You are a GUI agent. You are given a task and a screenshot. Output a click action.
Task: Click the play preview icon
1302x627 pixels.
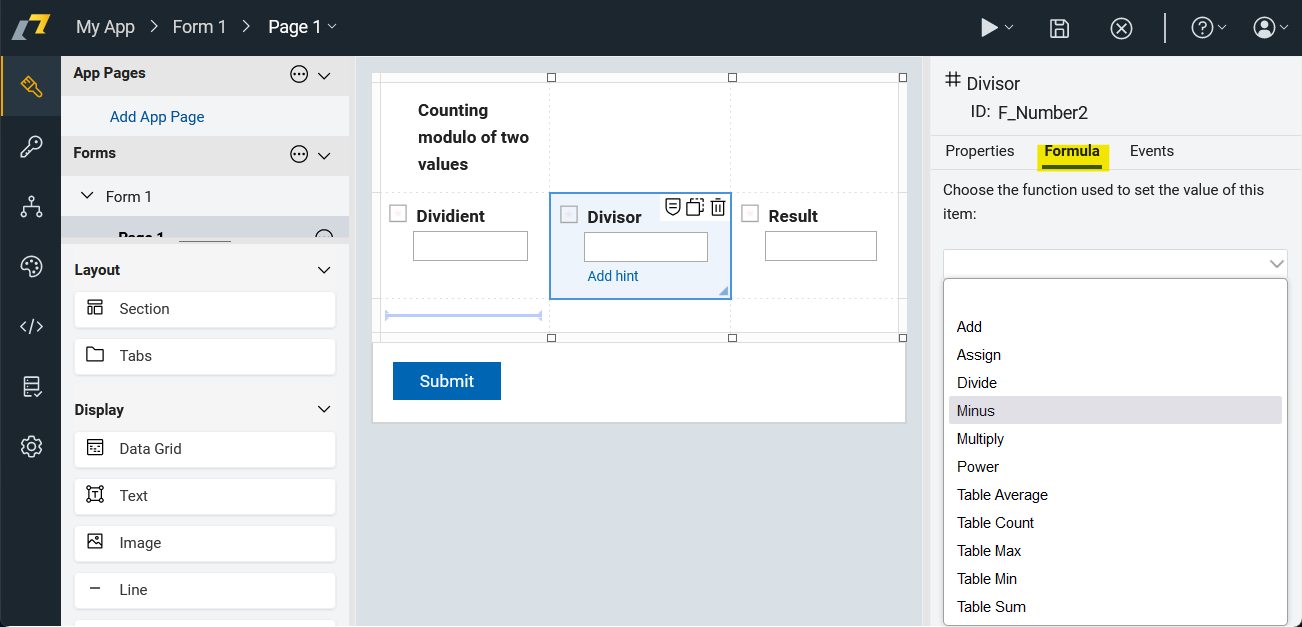pyautogui.click(x=990, y=28)
